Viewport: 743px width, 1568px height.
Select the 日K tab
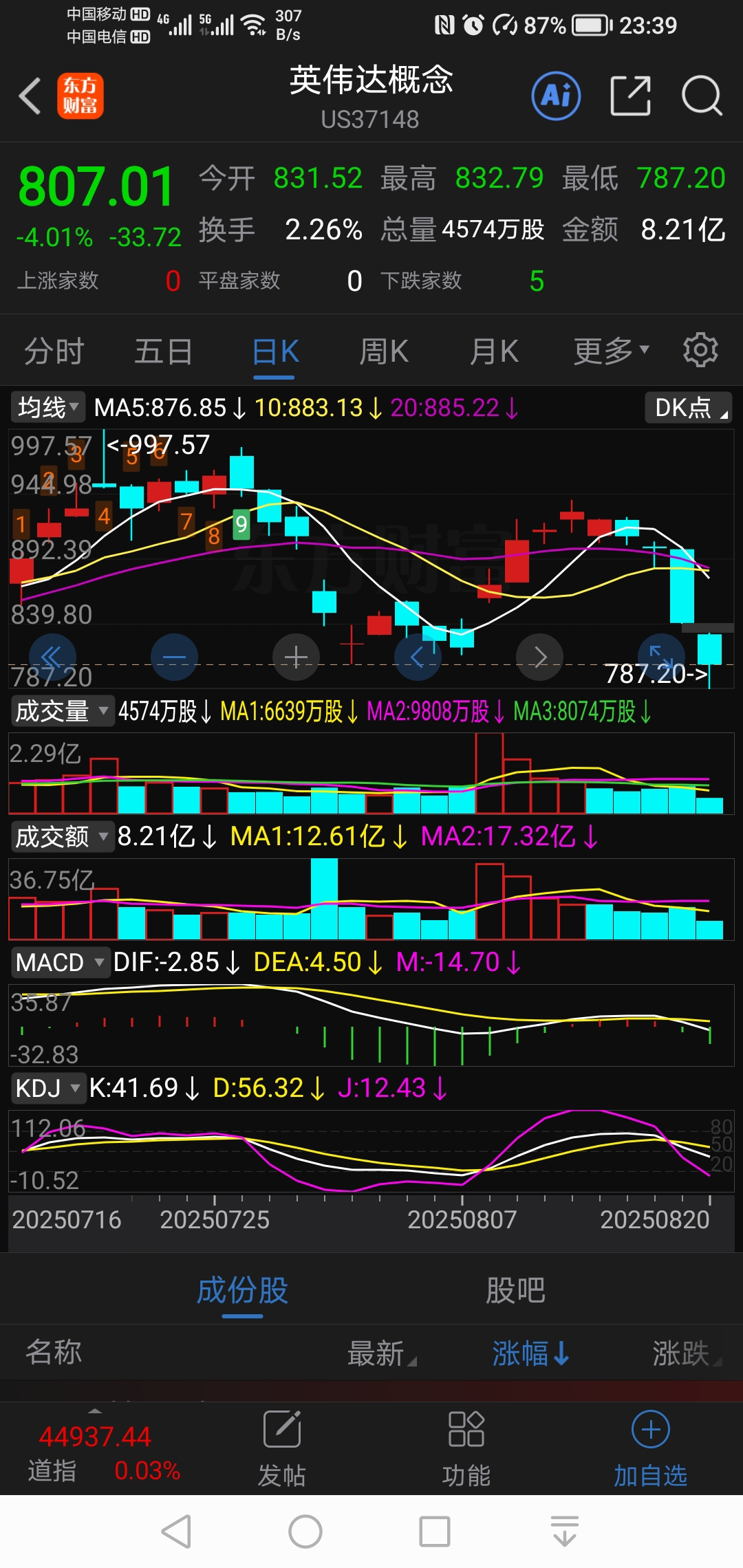tap(274, 351)
